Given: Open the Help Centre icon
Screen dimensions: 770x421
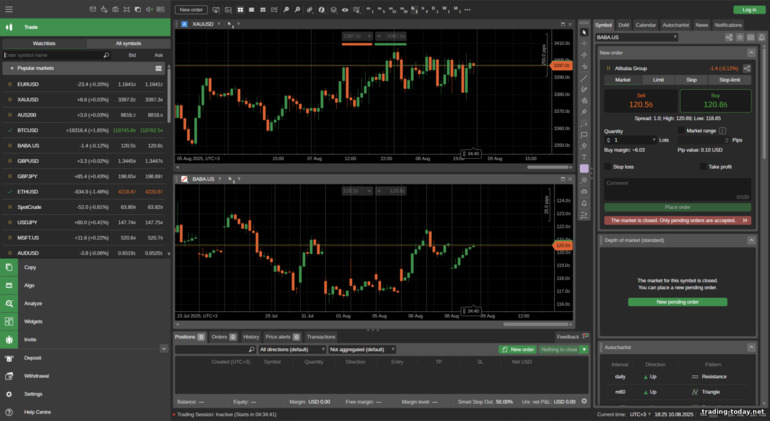Looking at the screenshot, I should pyautogui.click(x=9, y=412).
